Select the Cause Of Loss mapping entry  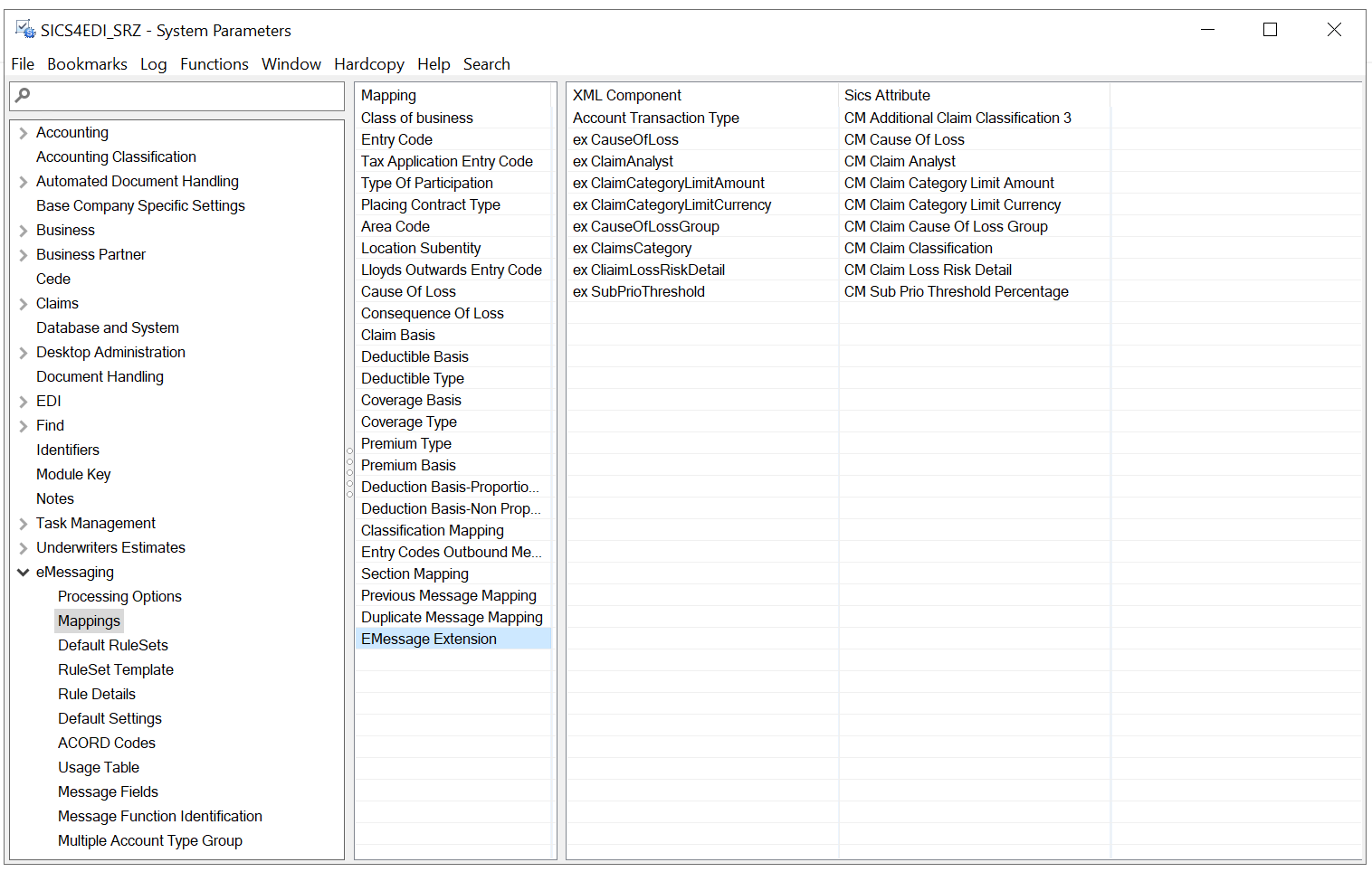click(x=408, y=291)
